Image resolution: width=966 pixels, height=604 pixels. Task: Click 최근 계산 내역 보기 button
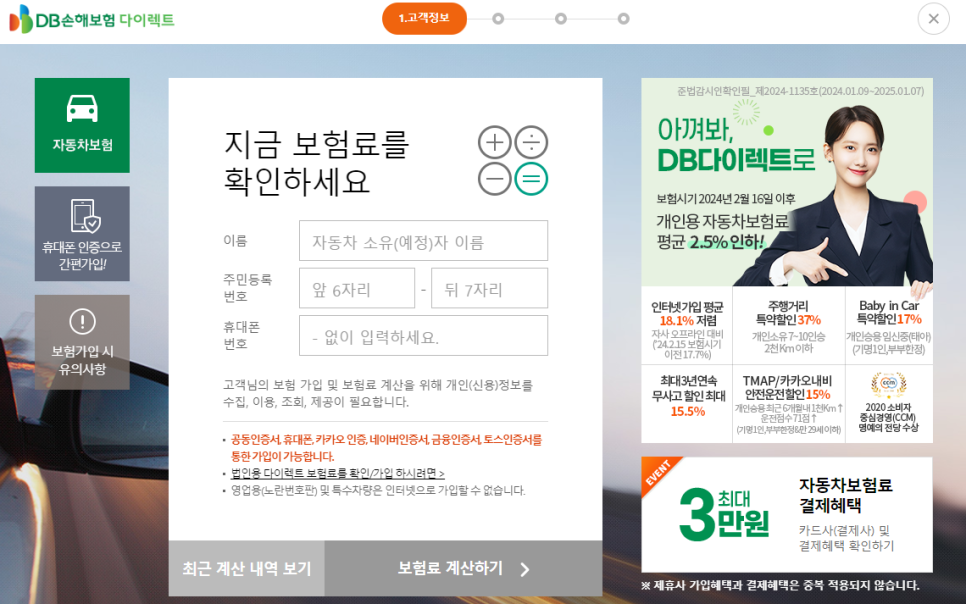[x=246, y=568]
